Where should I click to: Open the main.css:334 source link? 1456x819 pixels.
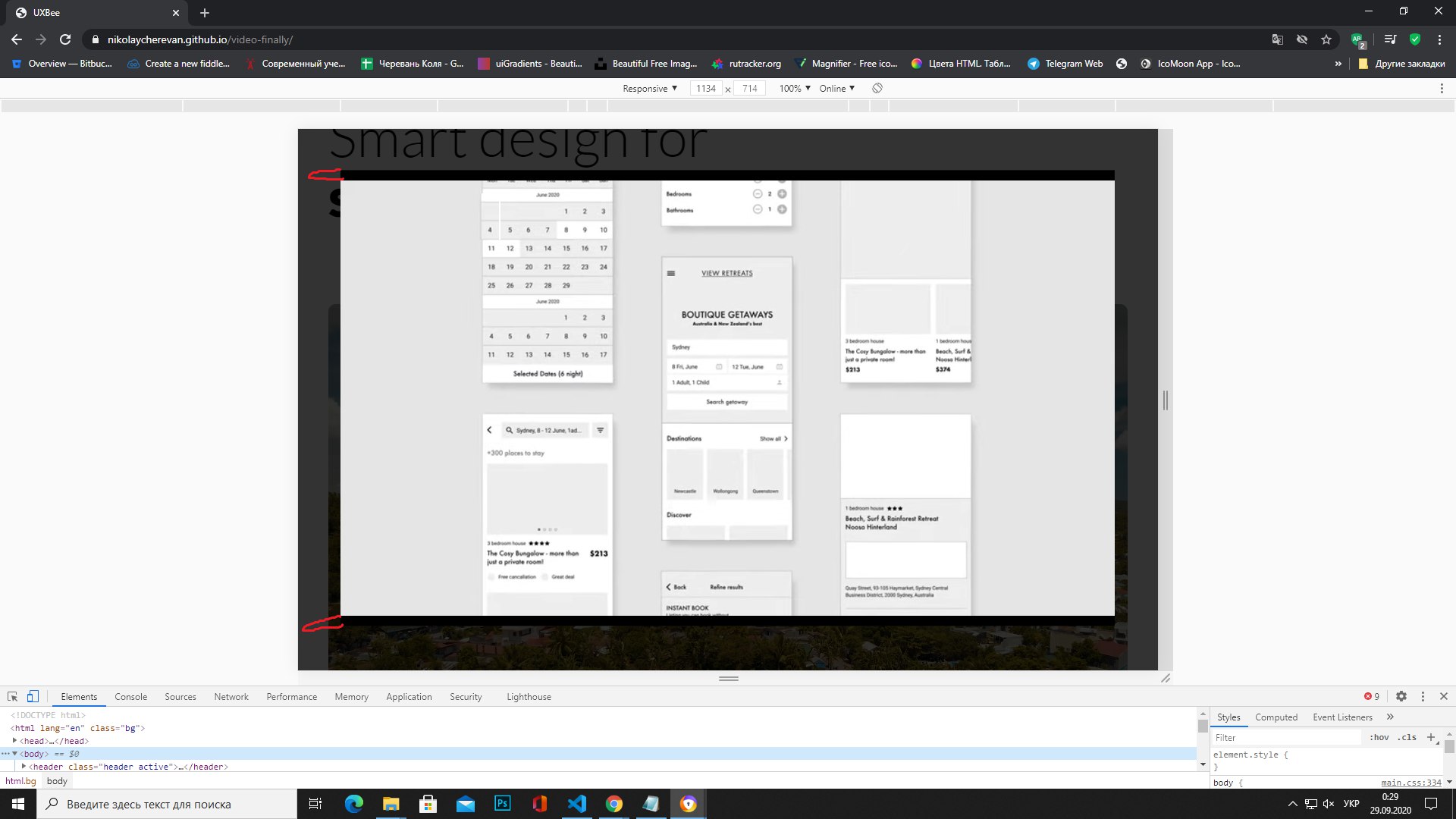pos(1411,783)
